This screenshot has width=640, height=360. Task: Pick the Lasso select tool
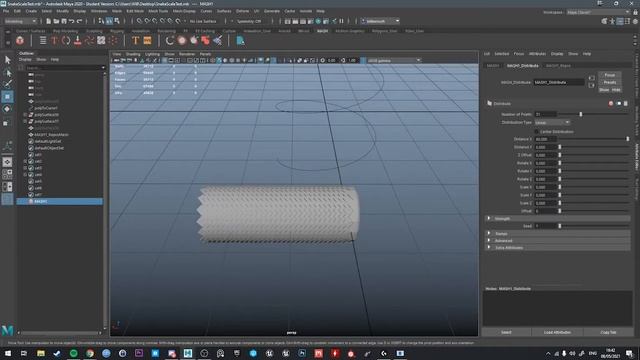coord(7,73)
